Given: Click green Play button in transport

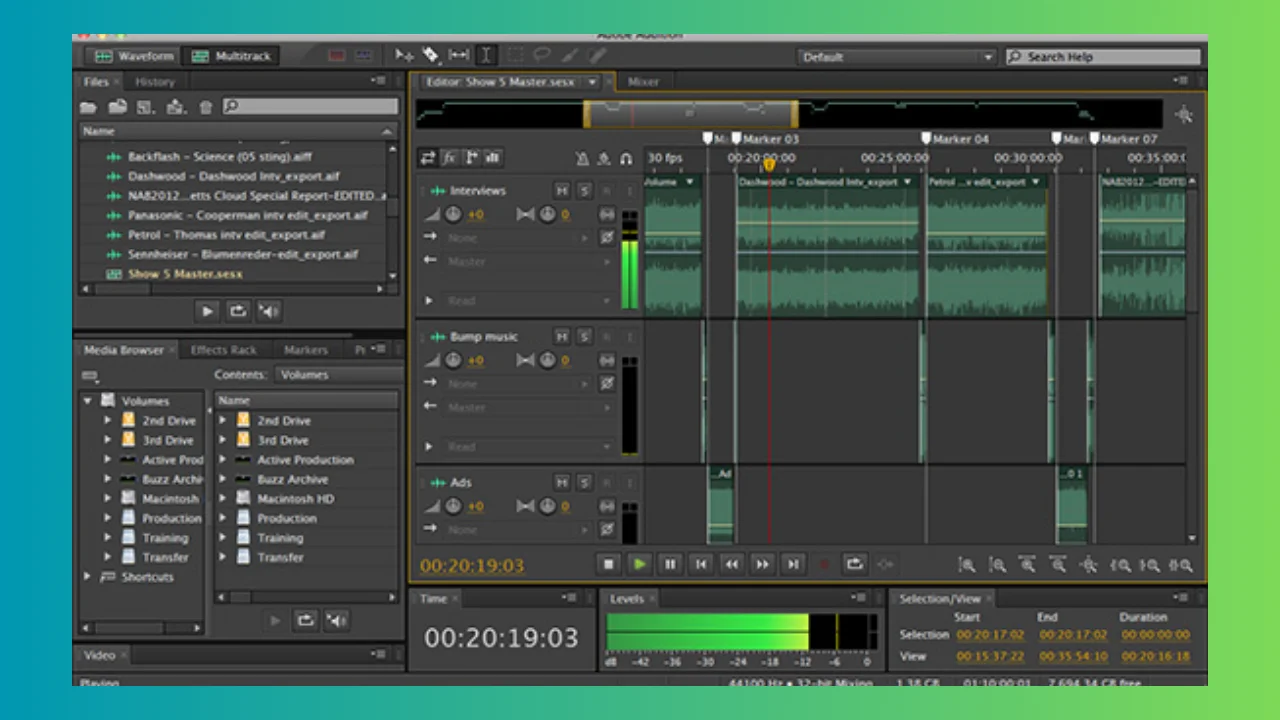Looking at the screenshot, I should [639, 564].
